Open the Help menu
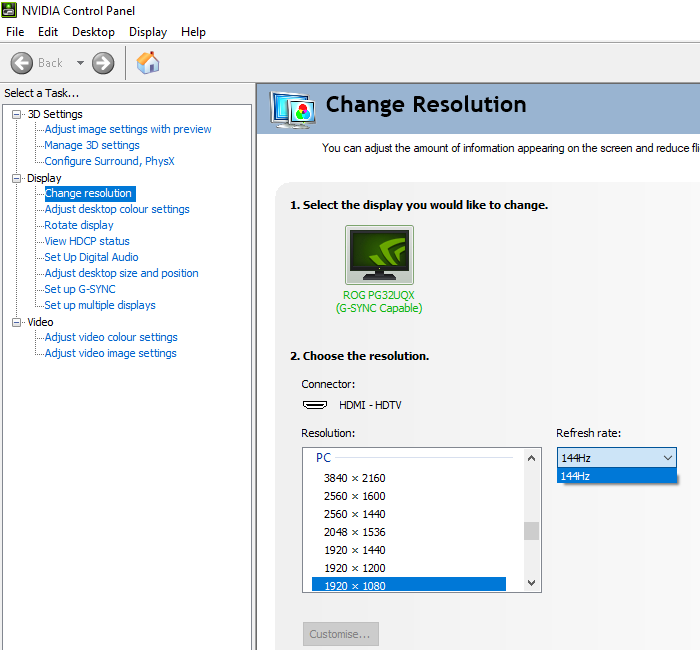The width and height of the screenshot is (700, 650). pyautogui.click(x=193, y=32)
